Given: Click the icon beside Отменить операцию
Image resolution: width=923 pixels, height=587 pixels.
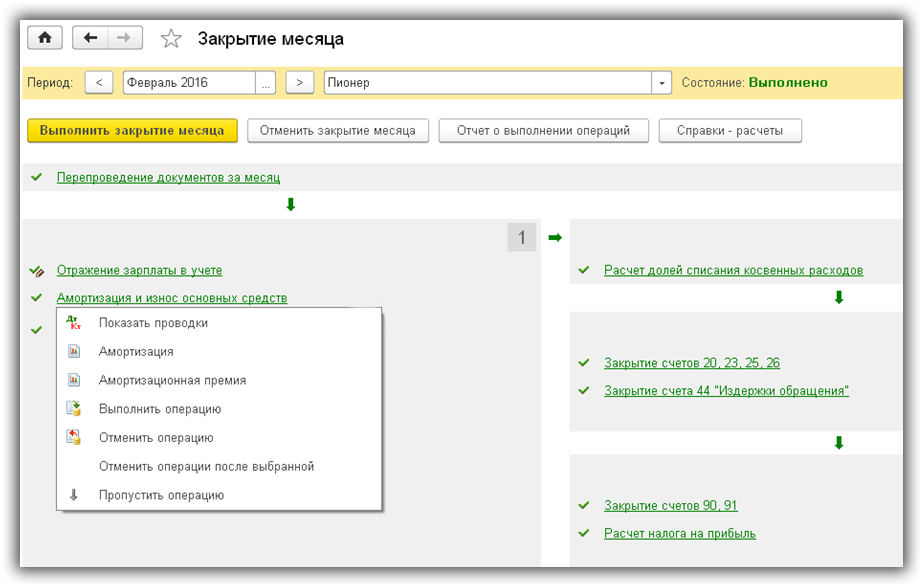Looking at the screenshot, I should (x=73, y=437).
